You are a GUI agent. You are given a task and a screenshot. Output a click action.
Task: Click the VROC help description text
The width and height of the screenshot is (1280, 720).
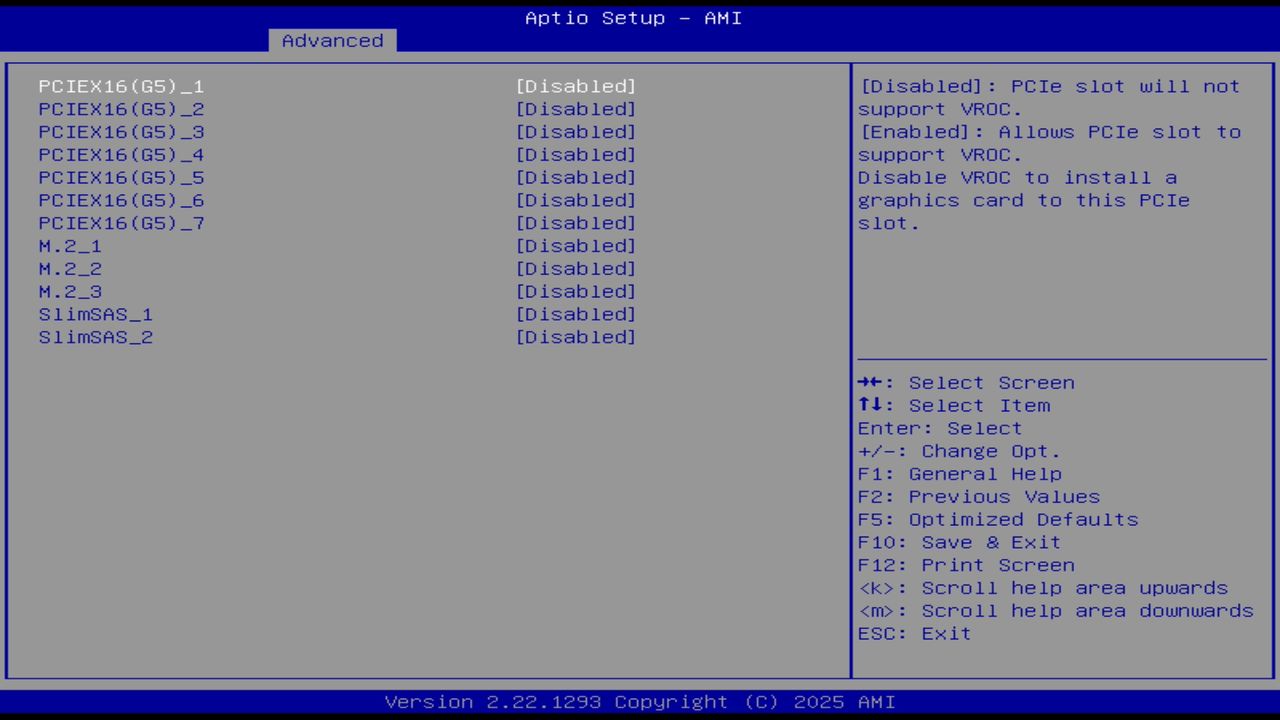coord(1048,154)
